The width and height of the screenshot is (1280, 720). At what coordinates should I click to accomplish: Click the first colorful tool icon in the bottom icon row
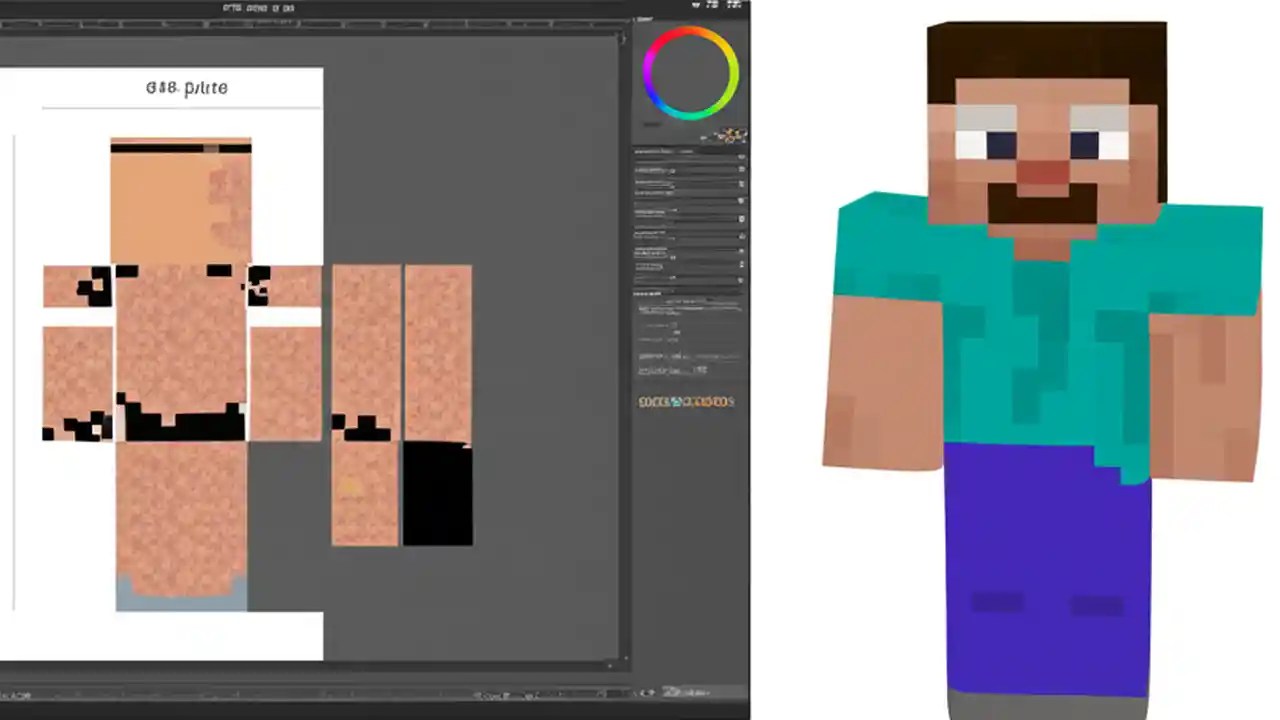[x=644, y=401]
